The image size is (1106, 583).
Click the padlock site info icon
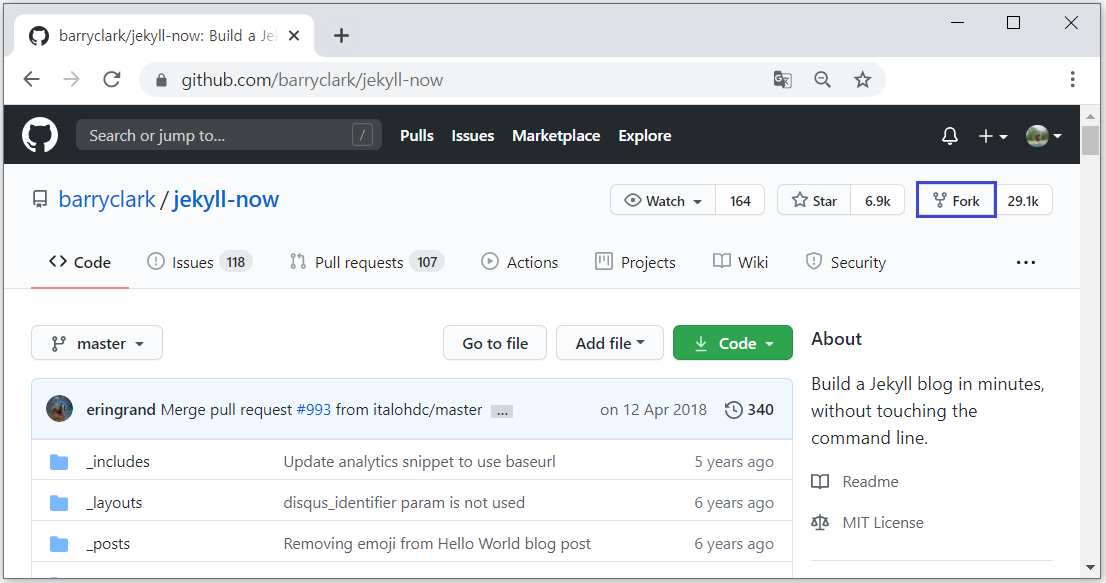[x=162, y=80]
